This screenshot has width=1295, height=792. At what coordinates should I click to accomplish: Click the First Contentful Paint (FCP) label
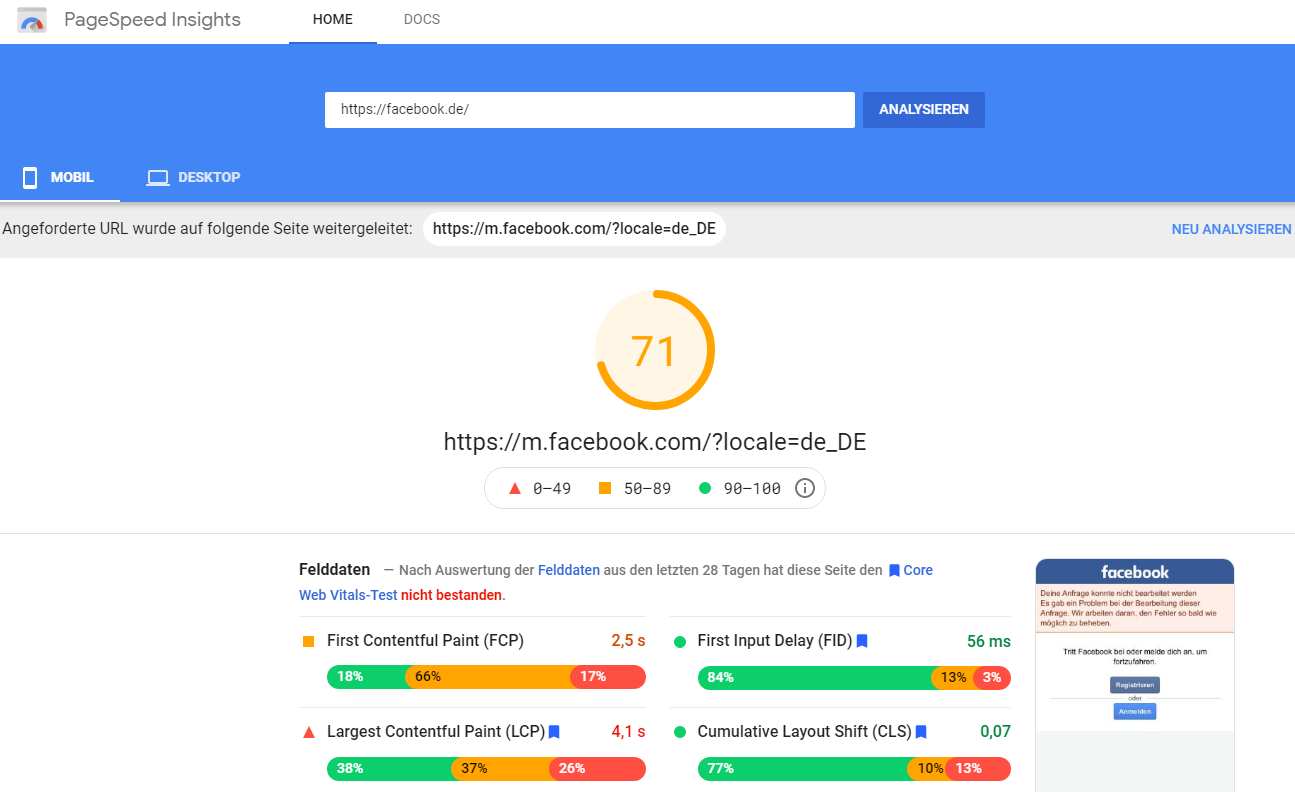(425, 641)
